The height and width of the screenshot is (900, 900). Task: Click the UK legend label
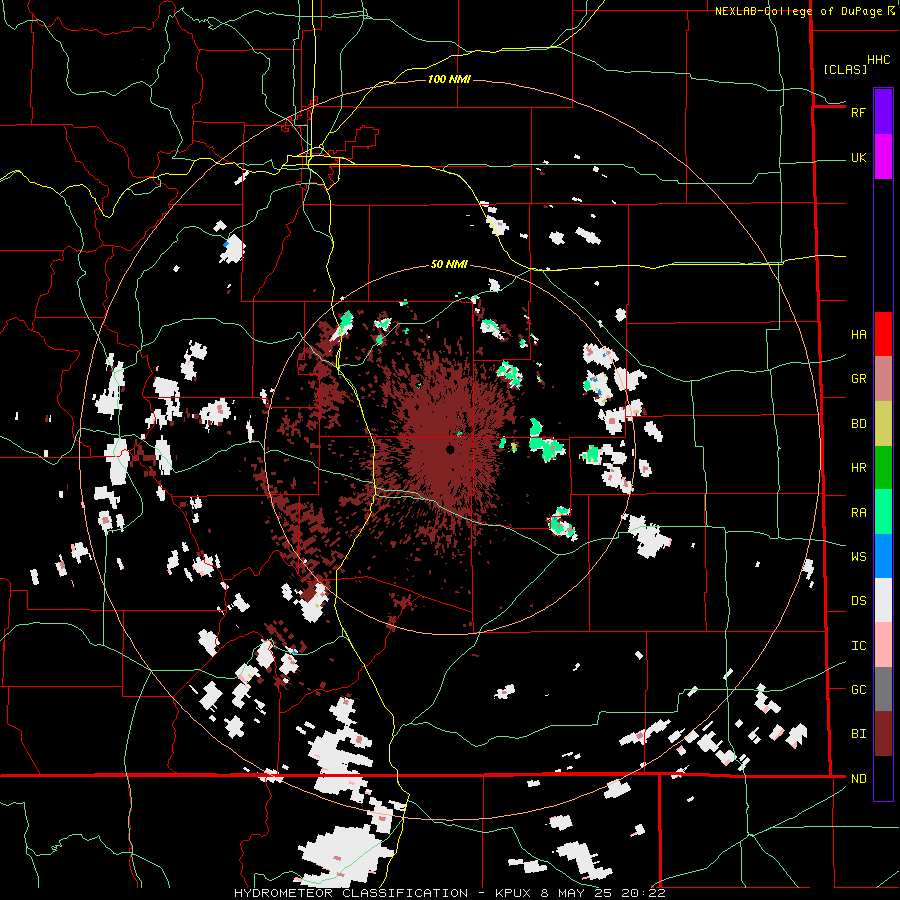tap(858, 157)
